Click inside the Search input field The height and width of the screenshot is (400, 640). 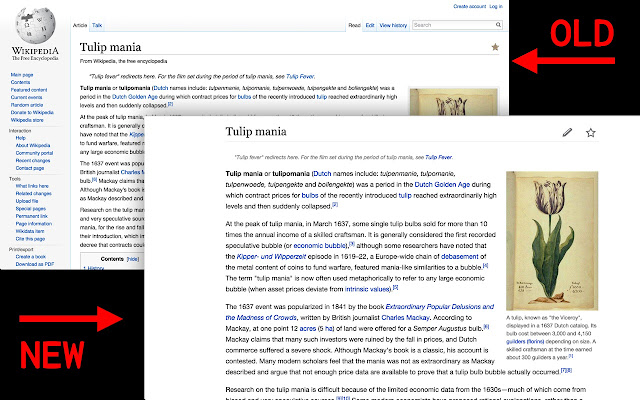[x=453, y=25]
